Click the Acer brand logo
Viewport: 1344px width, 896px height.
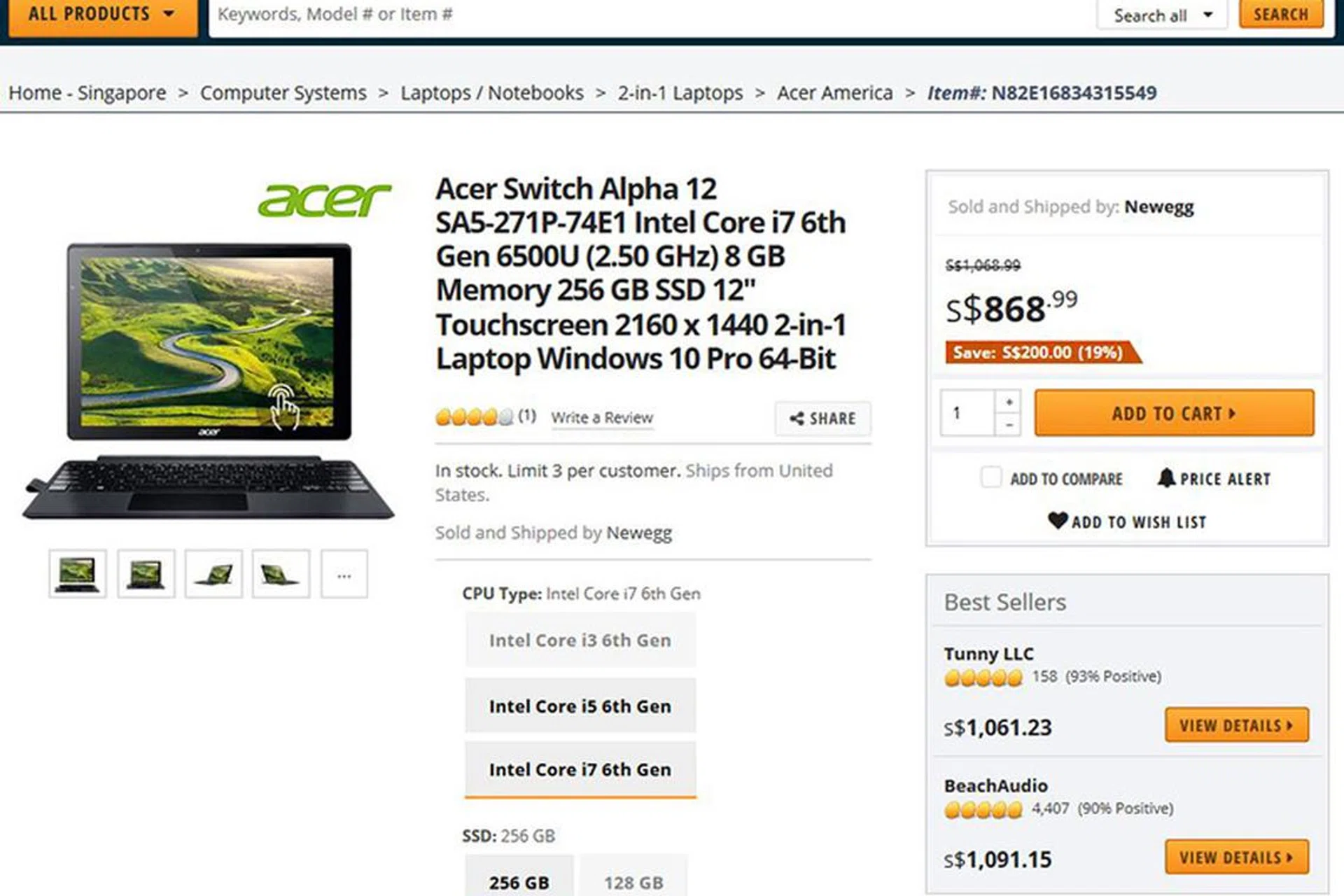325,199
